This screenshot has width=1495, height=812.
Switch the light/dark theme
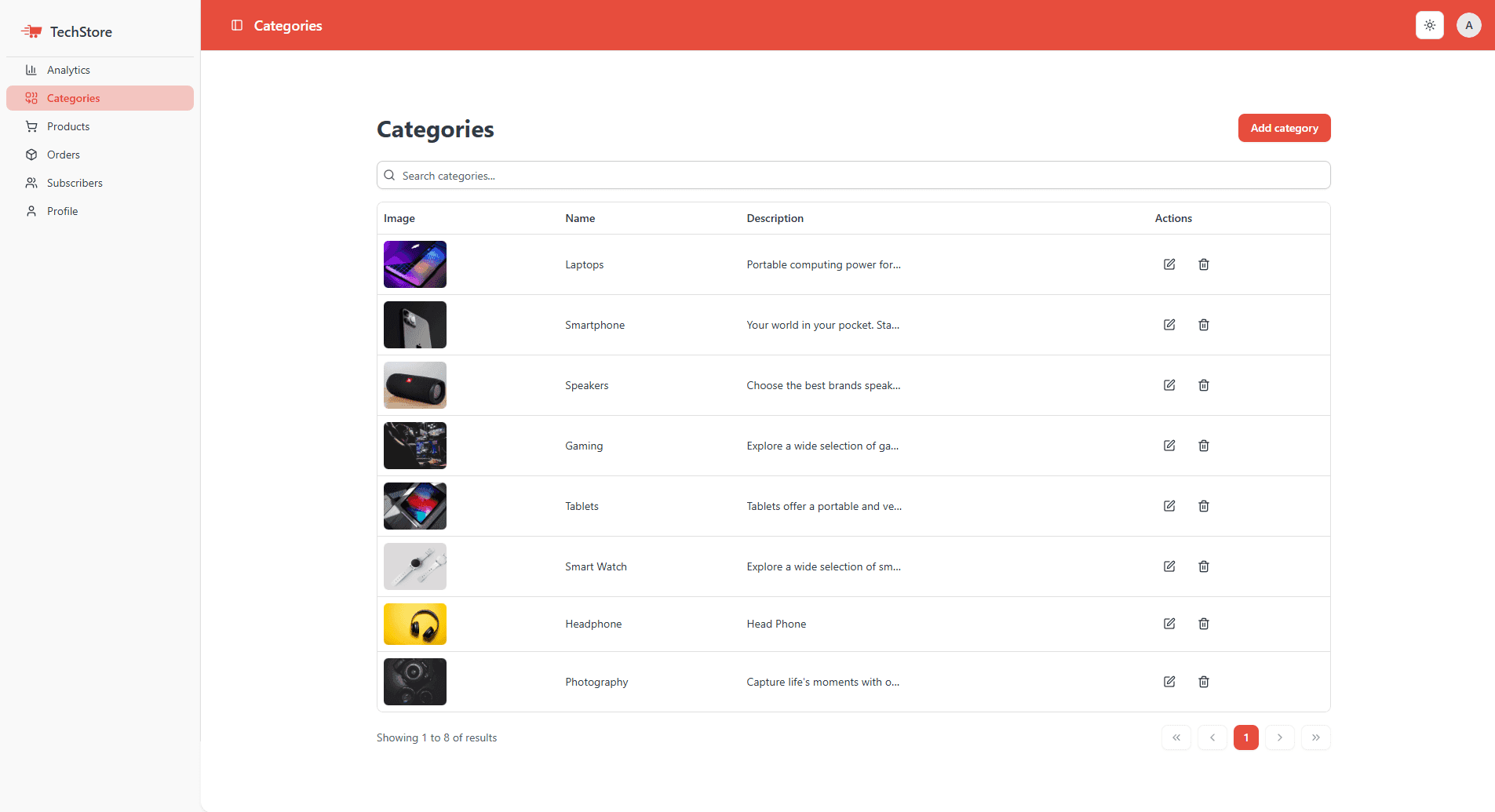point(1430,25)
